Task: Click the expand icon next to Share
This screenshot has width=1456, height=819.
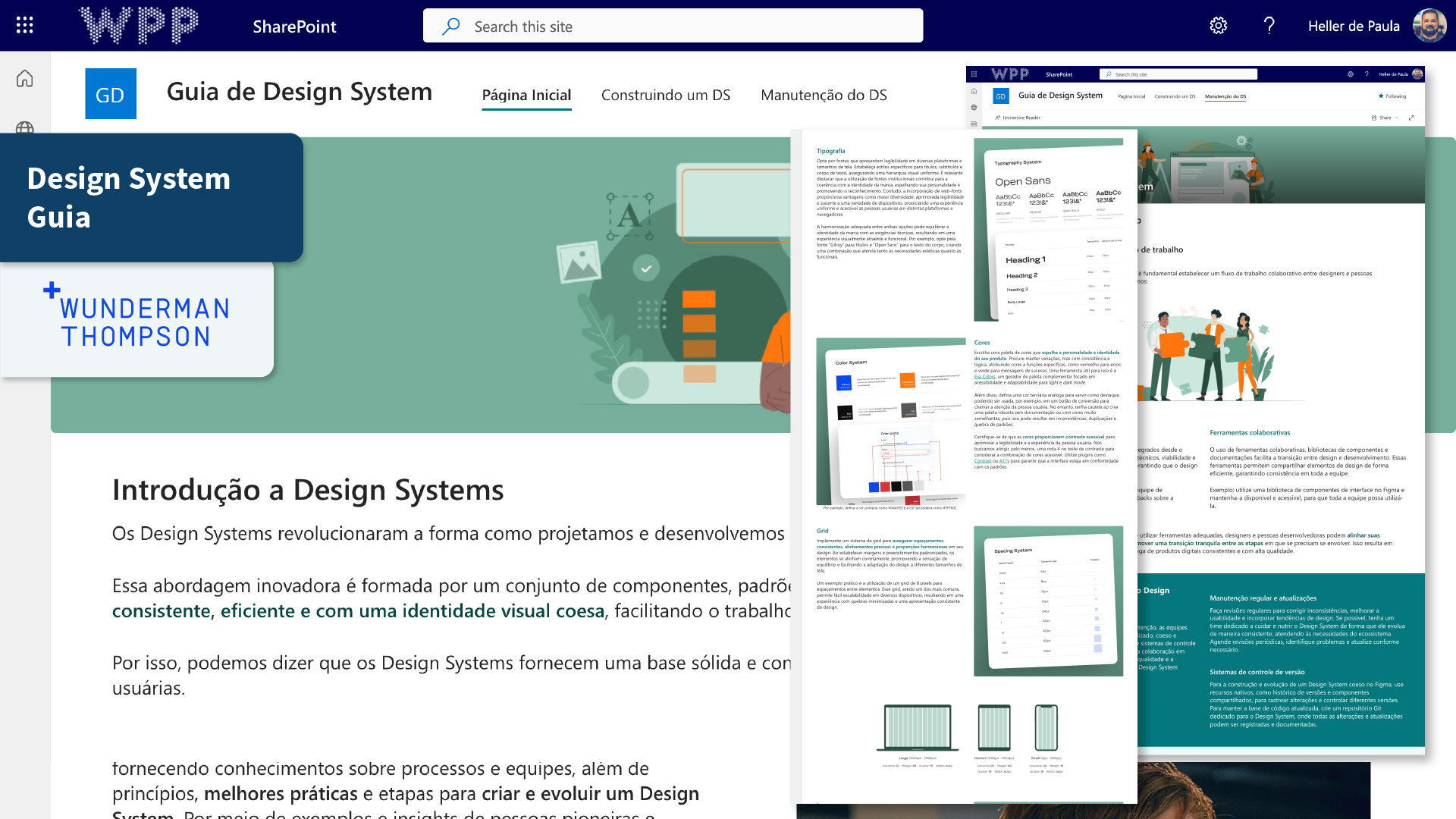Action: [x=1411, y=118]
